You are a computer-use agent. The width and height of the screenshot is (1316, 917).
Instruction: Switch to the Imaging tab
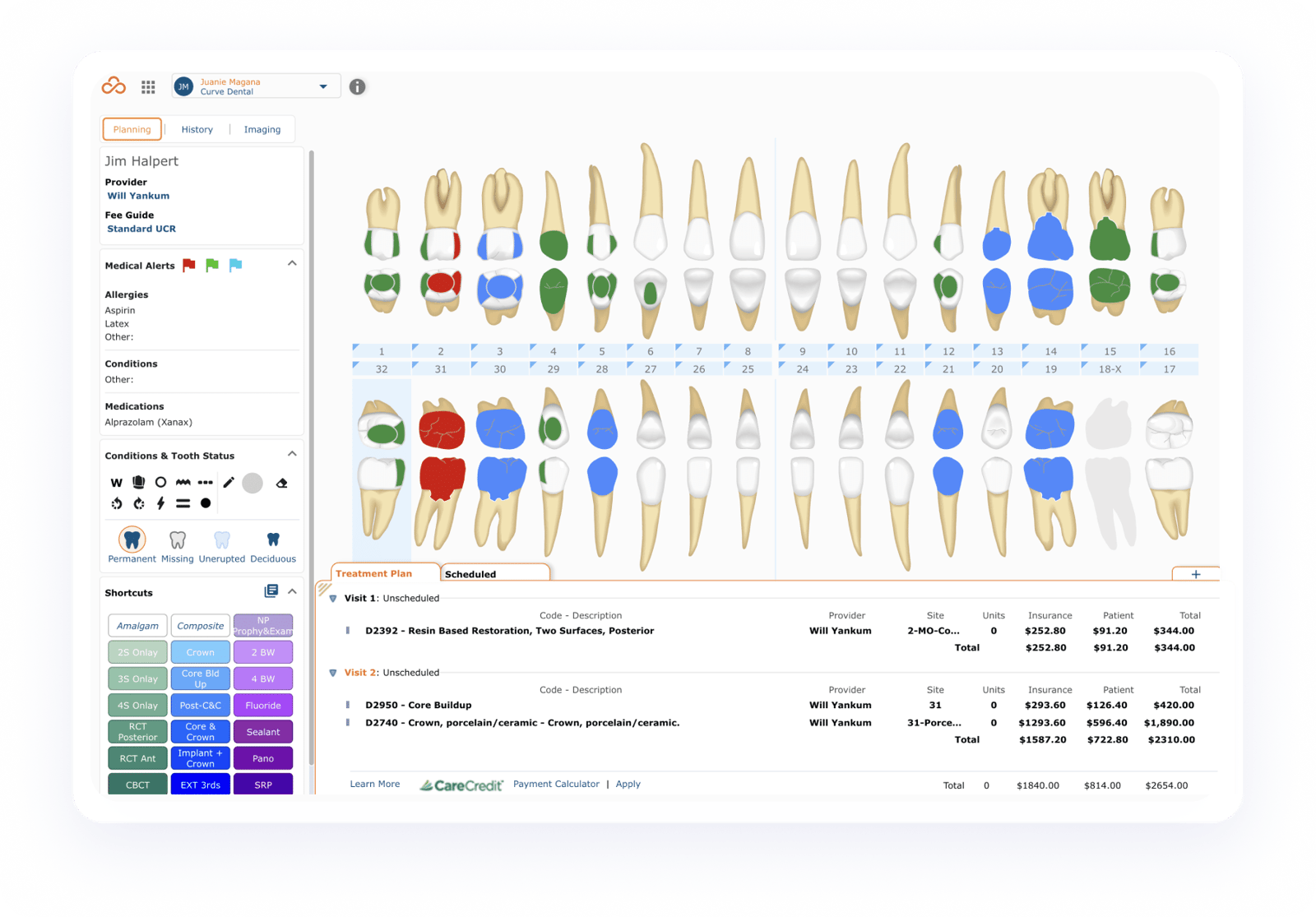pos(262,129)
